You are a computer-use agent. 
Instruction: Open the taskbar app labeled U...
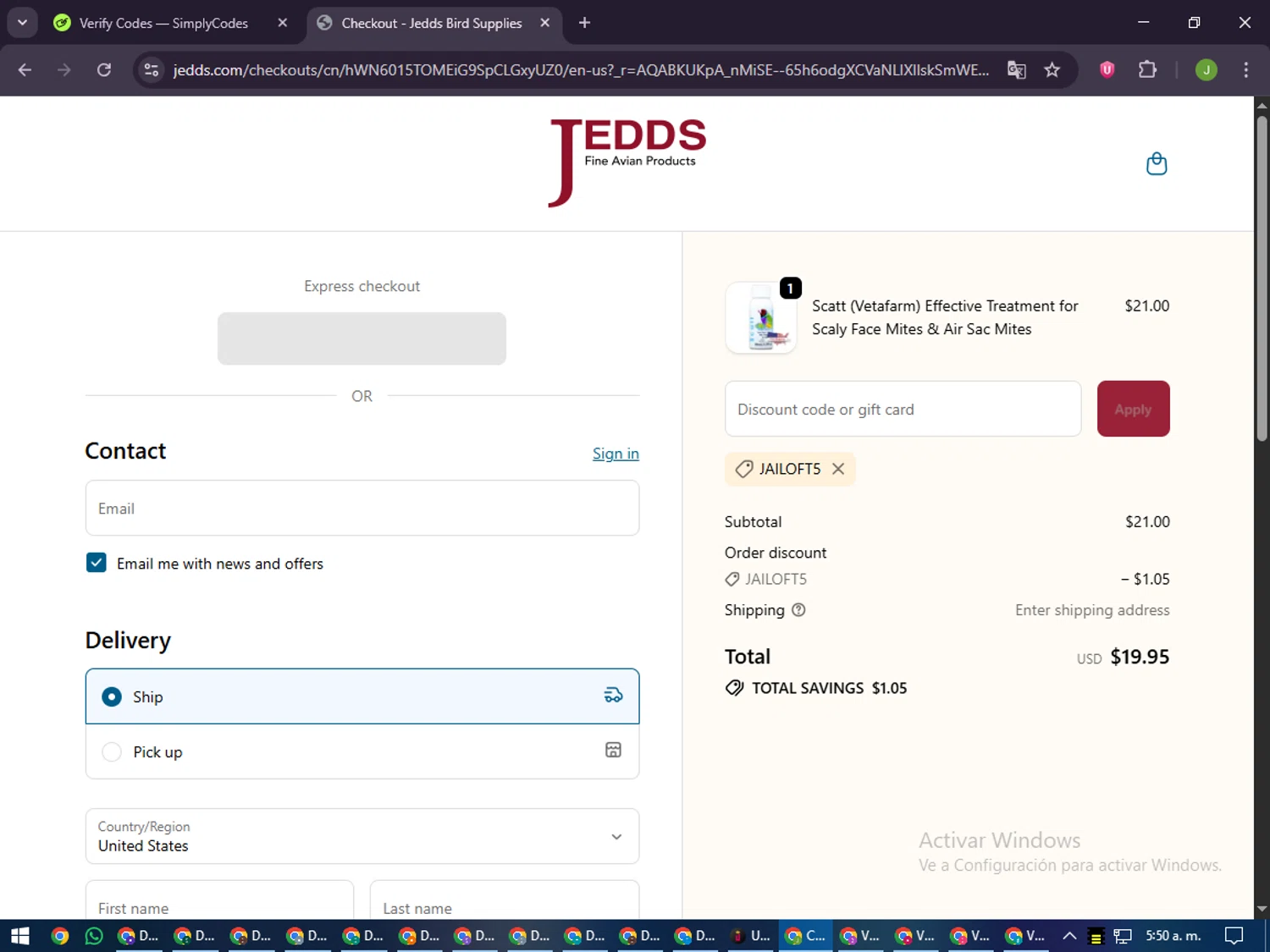[x=750, y=936]
